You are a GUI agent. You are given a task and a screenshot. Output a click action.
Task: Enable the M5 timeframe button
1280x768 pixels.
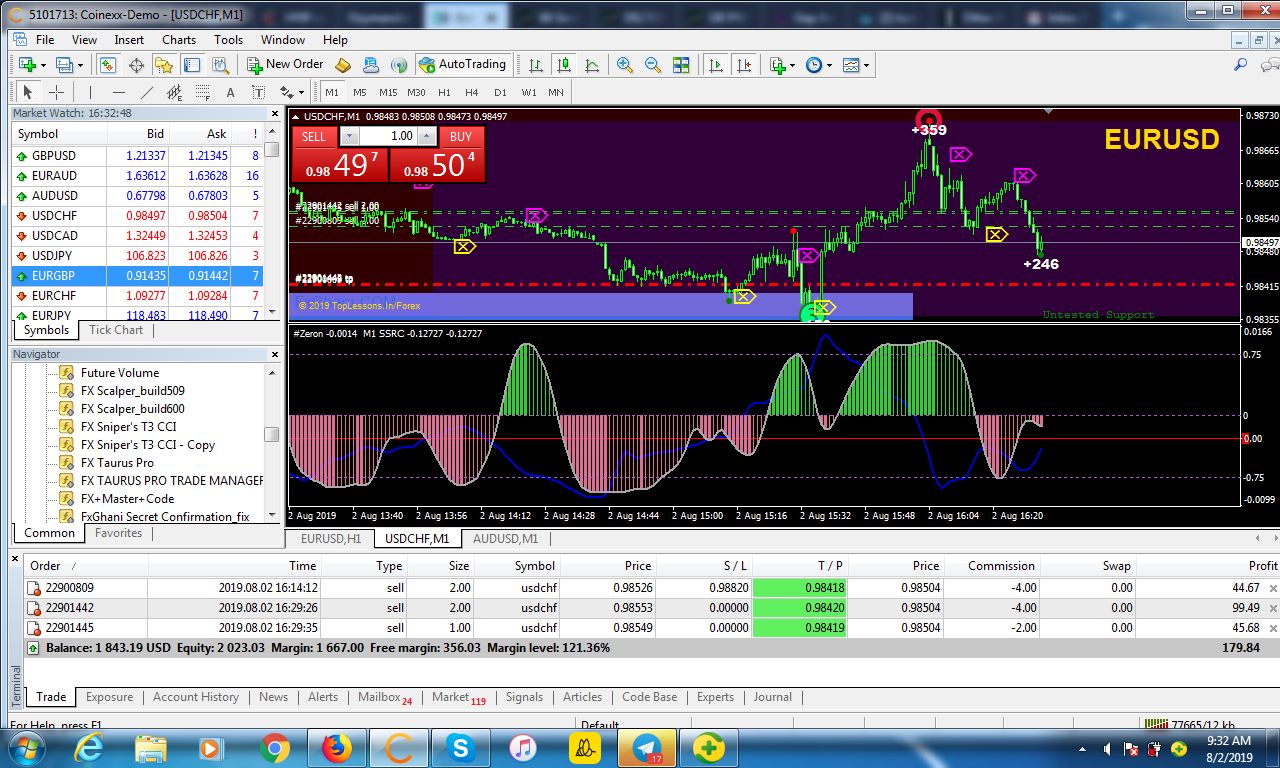point(360,92)
